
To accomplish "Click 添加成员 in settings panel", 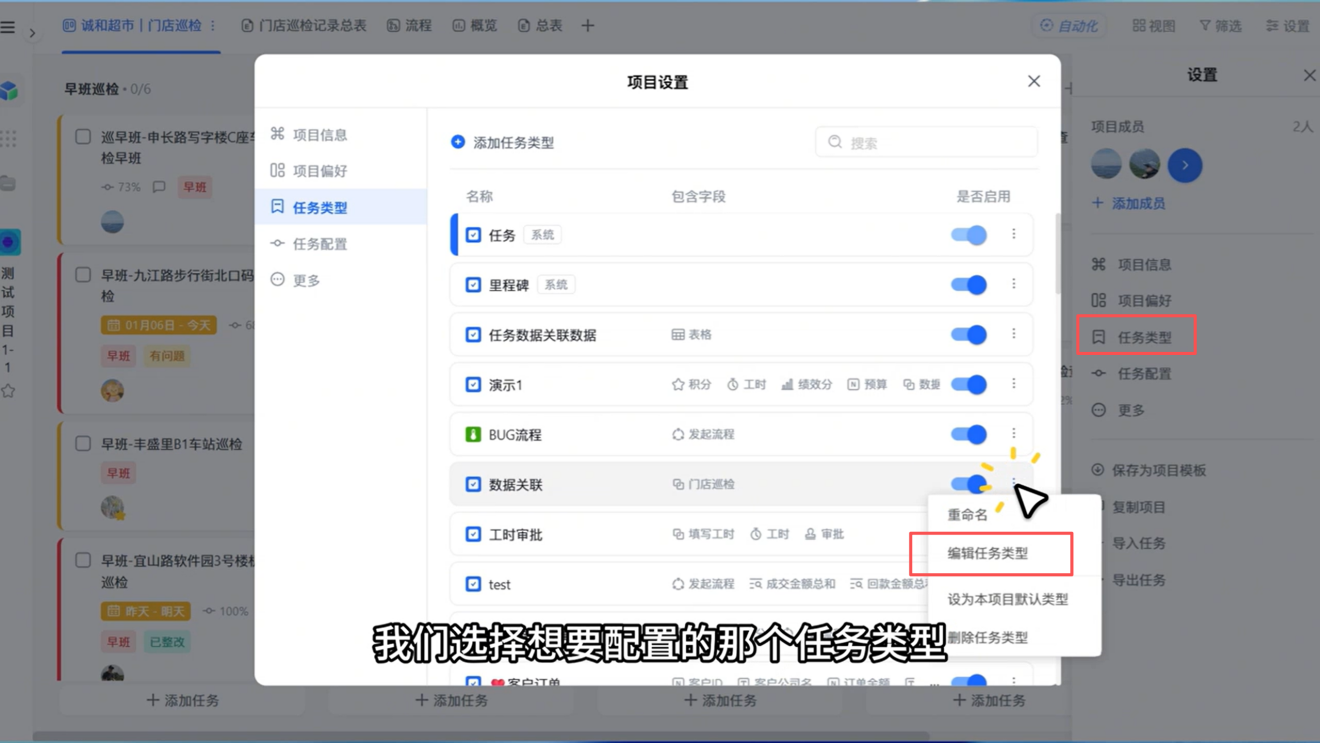I will pyautogui.click(x=1128, y=203).
